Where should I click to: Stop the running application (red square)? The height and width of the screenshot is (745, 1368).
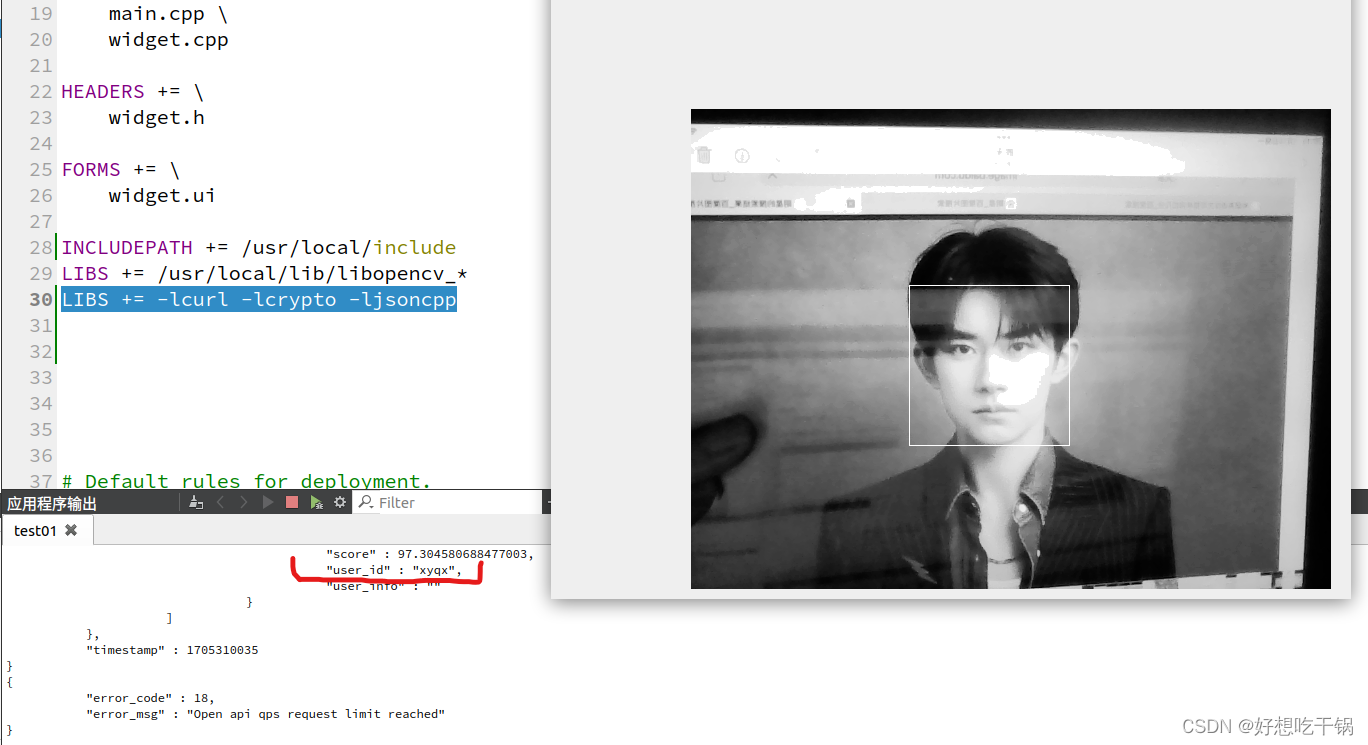point(292,502)
